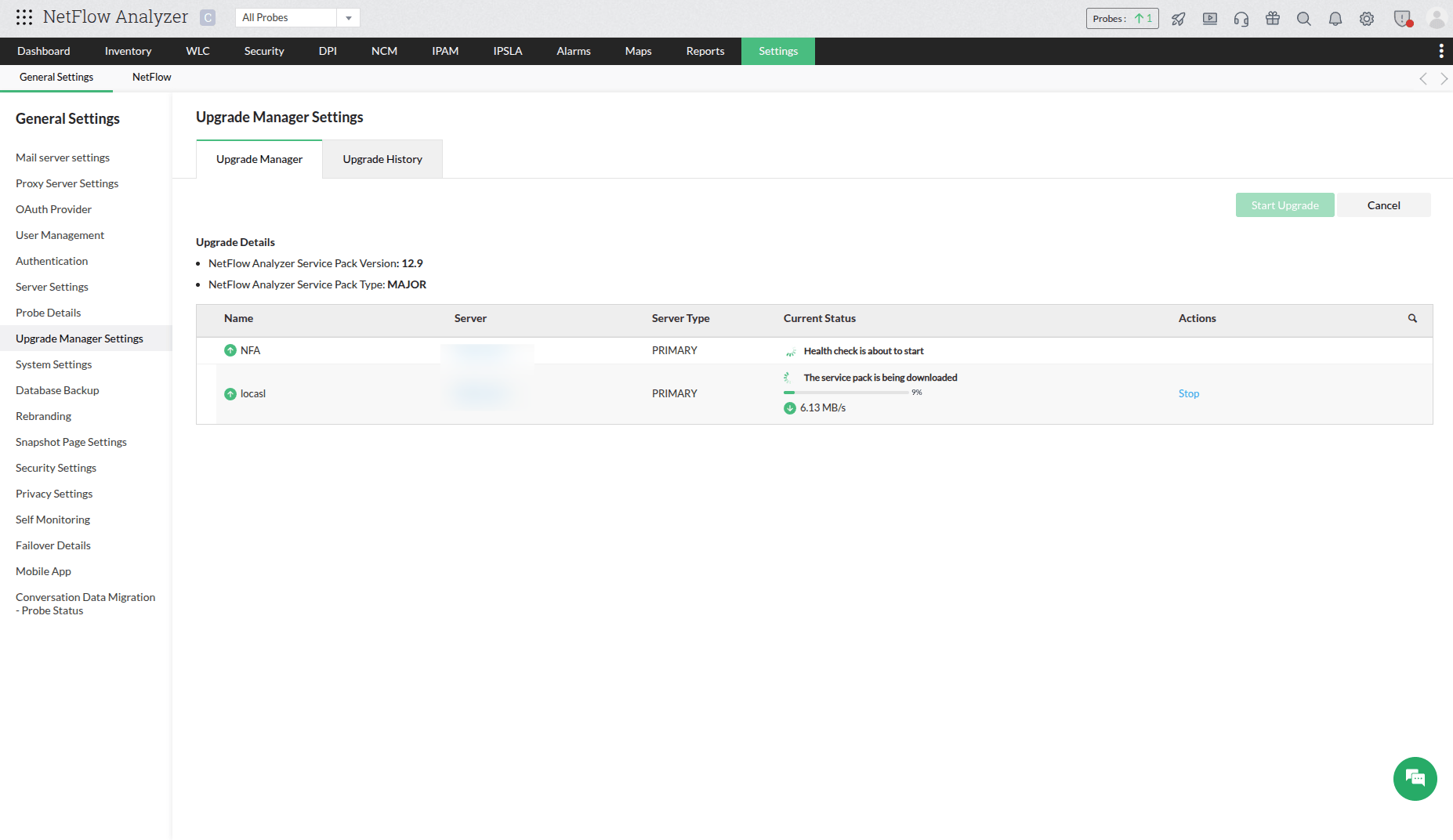1453x840 pixels.
Task: Go to Database Backup
Action: pos(57,390)
